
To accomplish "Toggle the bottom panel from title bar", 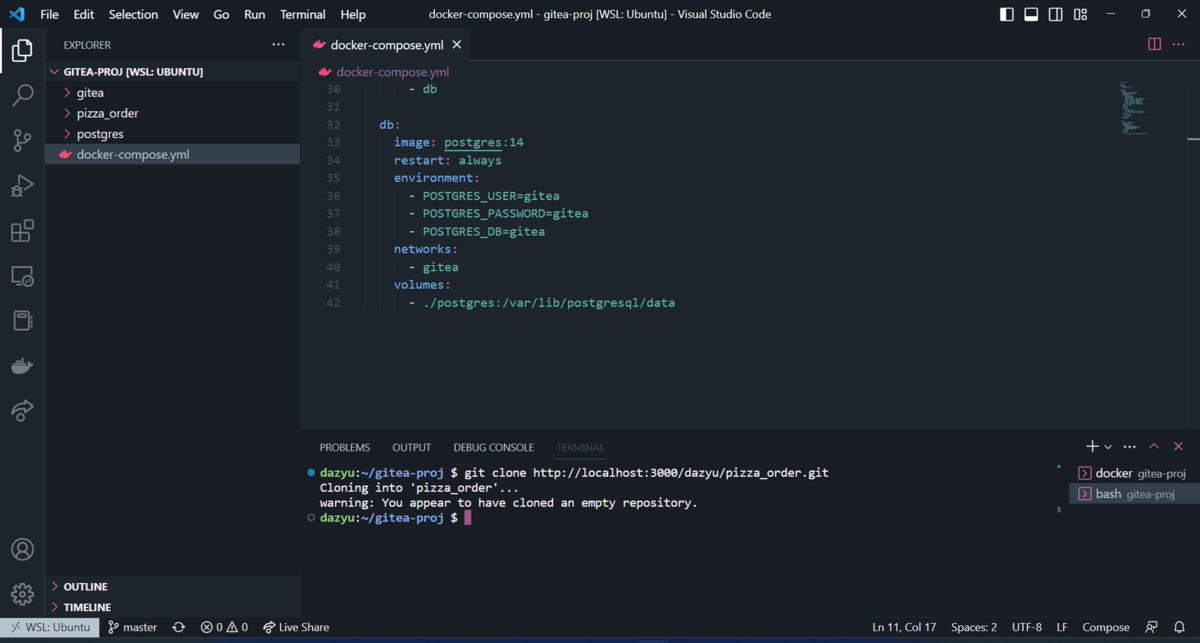I will pos(1031,14).
